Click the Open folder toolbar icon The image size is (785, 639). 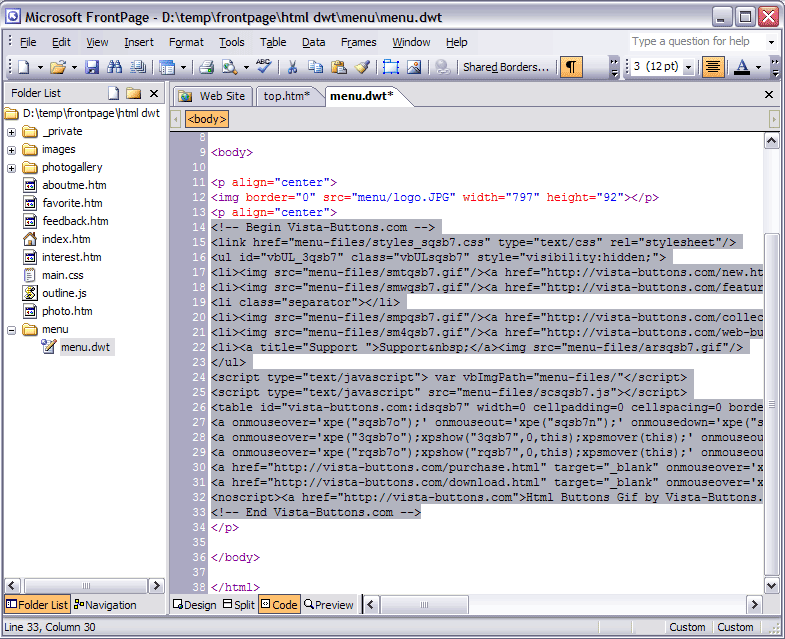click(58, 67)
